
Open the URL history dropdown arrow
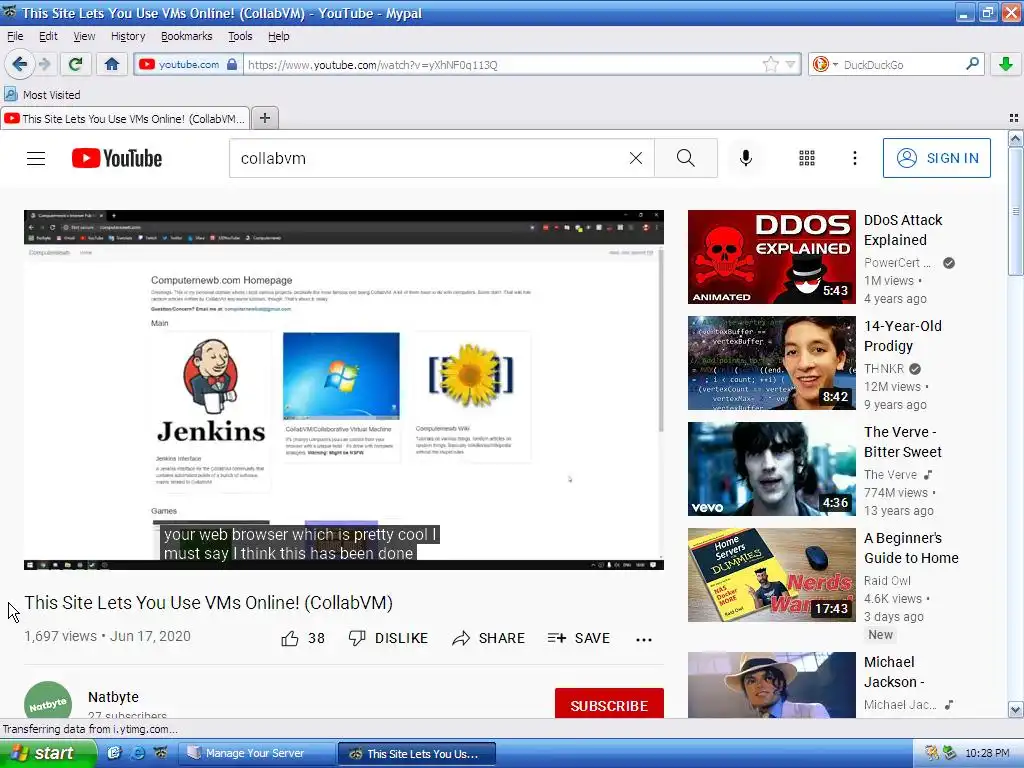[x=790, y=65]
